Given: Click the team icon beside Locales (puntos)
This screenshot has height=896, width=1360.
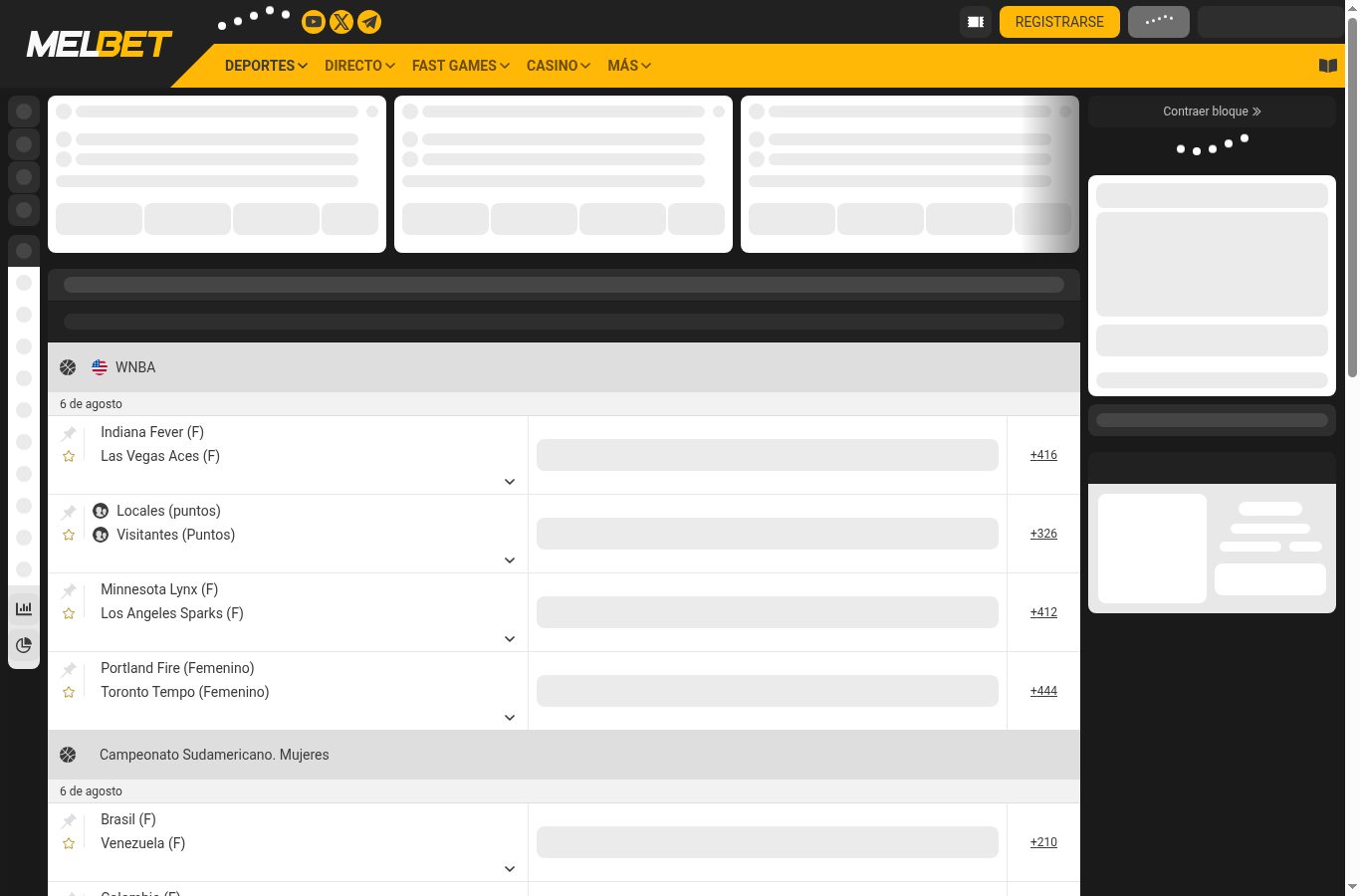Looking at the screenshot, I should [x=101, y=511].
